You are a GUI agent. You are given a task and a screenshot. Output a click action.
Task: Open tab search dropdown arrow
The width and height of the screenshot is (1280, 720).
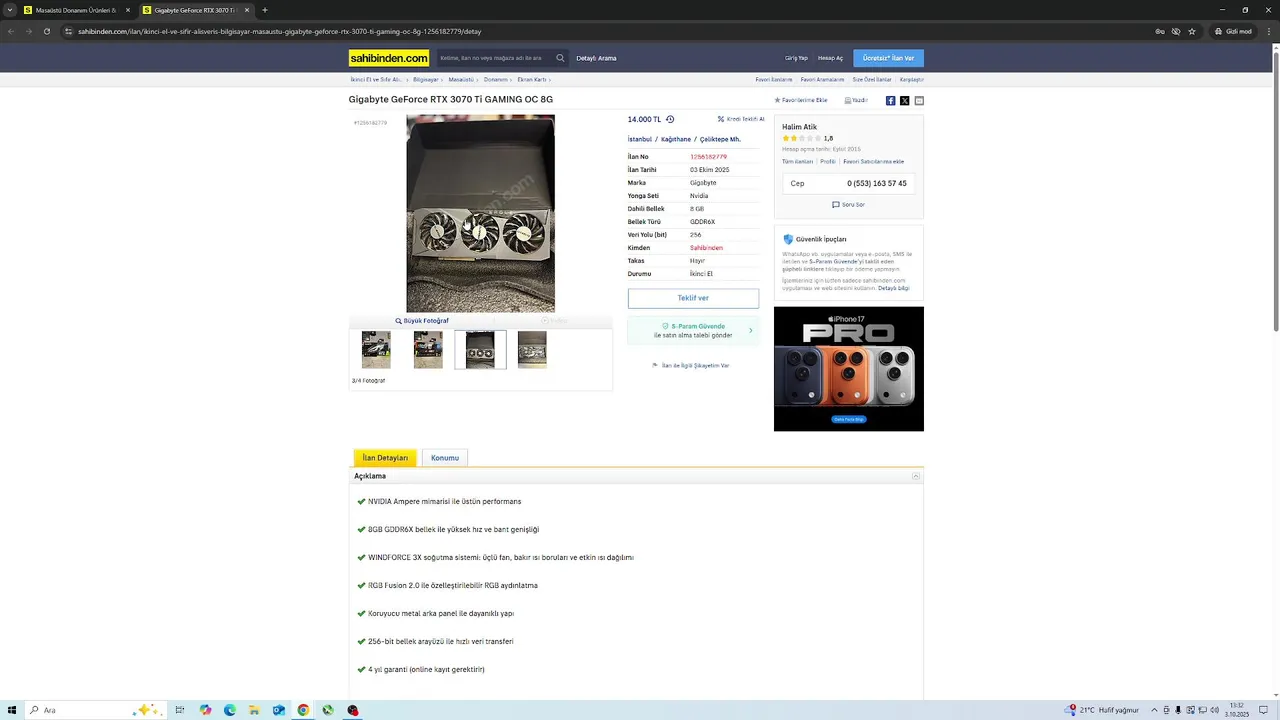click(11, 10)
